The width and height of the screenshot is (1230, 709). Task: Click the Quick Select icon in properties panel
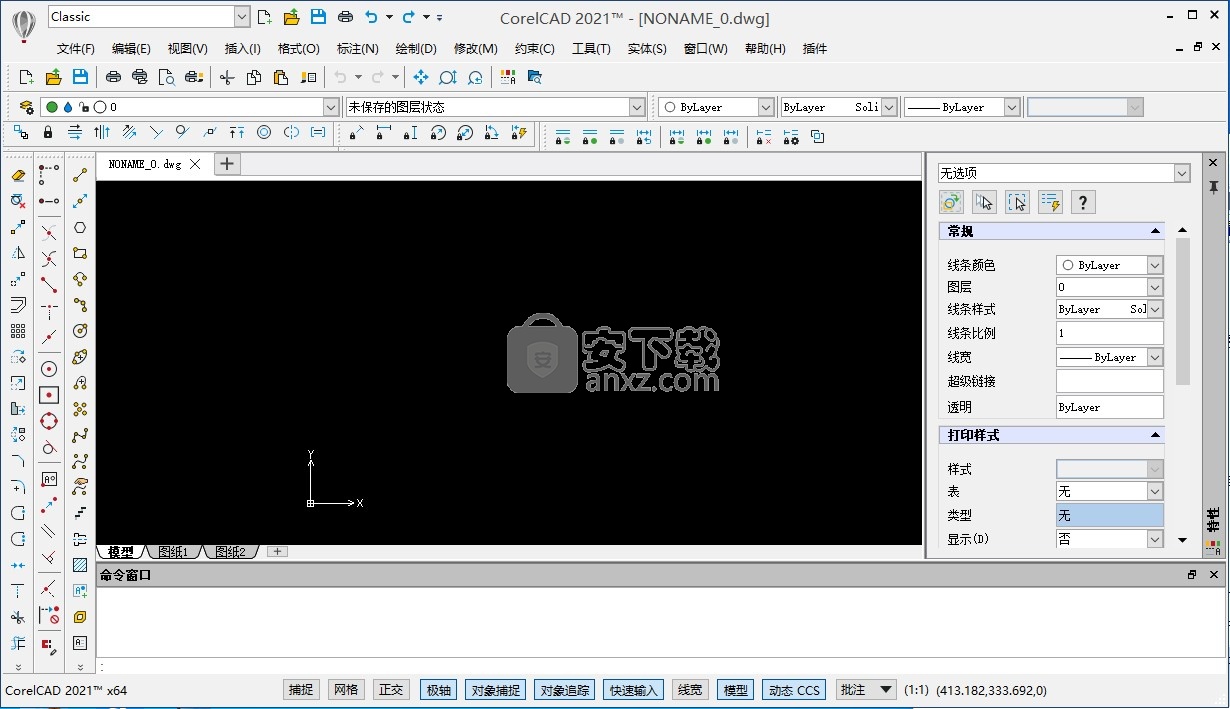click(1050, 202)
